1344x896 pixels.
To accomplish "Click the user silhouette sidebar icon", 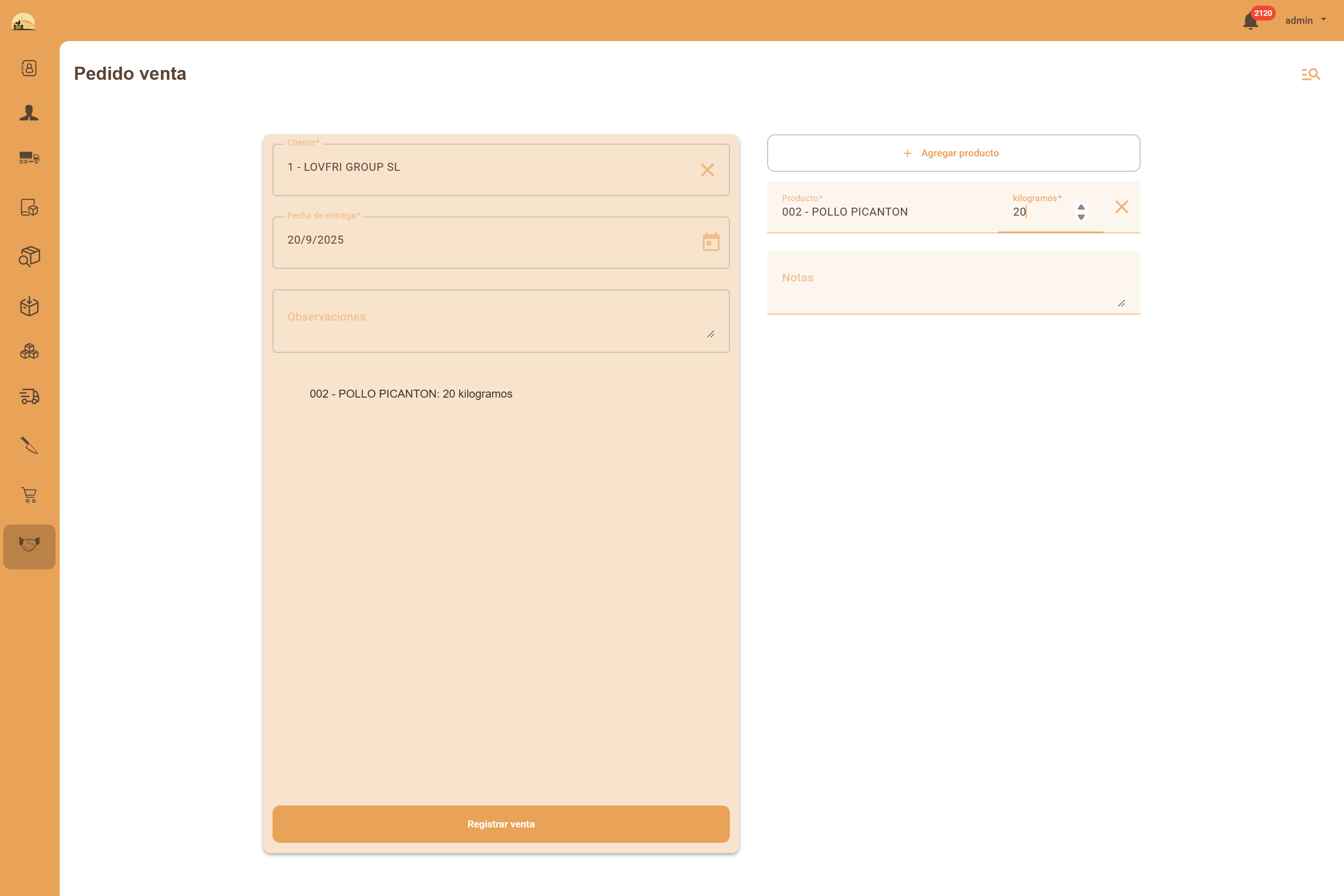I will coord(29,112).
